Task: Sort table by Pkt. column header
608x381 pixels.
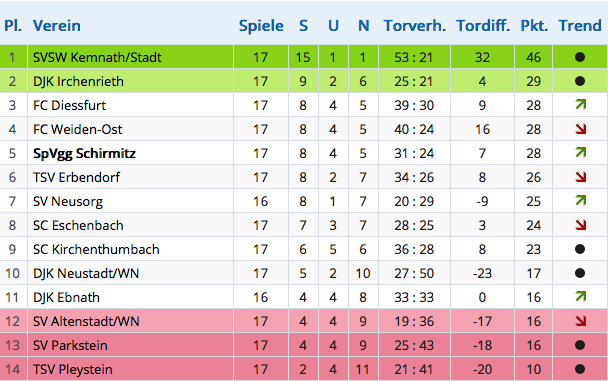Action: coord(534,26)
